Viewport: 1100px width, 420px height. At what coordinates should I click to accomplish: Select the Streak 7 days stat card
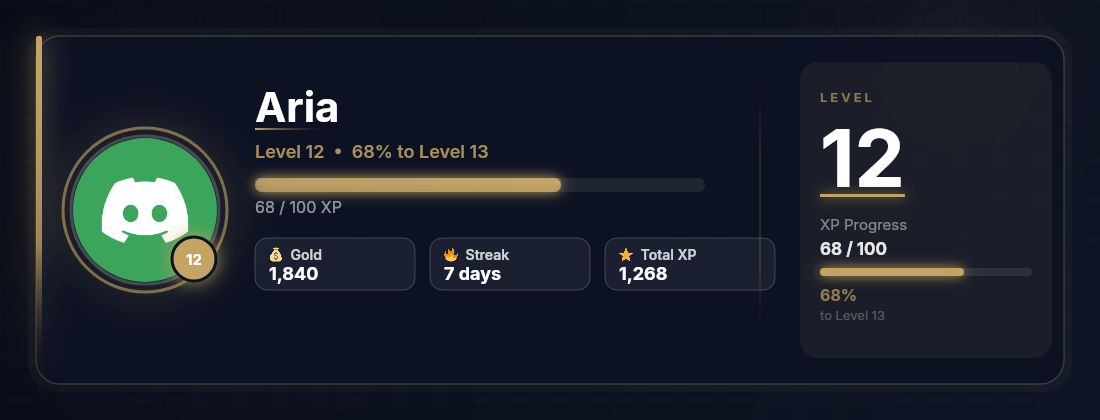[510, 264]
